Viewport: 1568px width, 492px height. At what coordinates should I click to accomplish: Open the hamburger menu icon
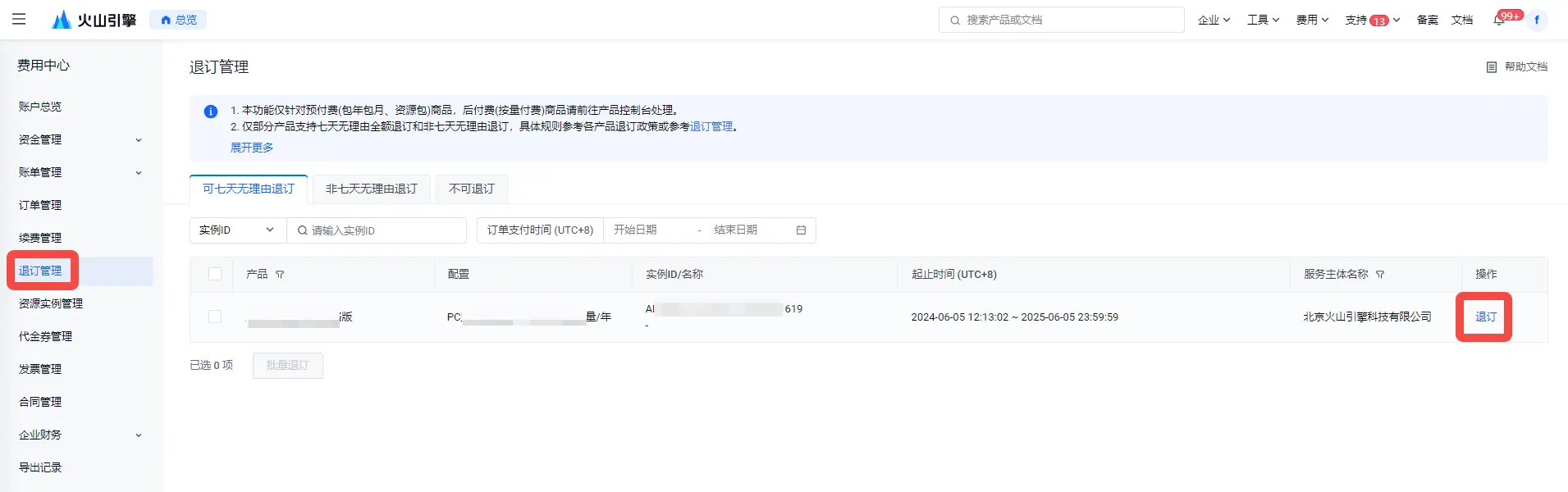(x=19, y=20)
